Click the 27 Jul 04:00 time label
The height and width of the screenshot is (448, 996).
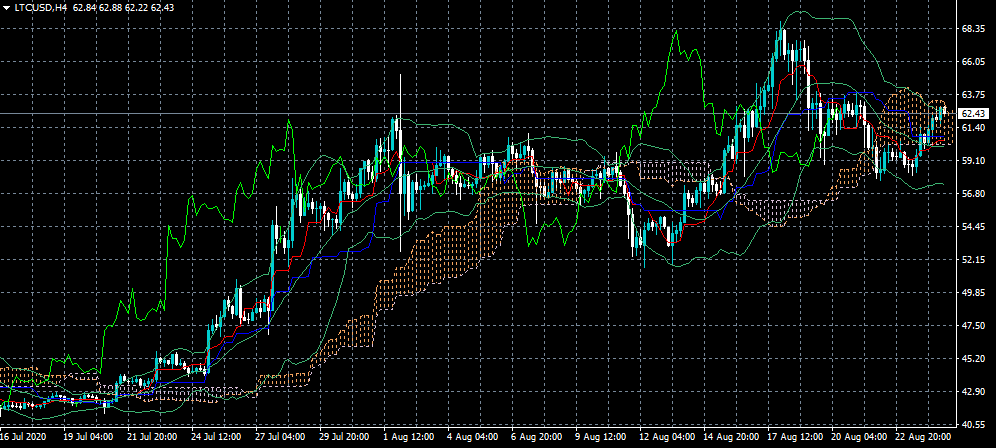(x=281, y=437)
